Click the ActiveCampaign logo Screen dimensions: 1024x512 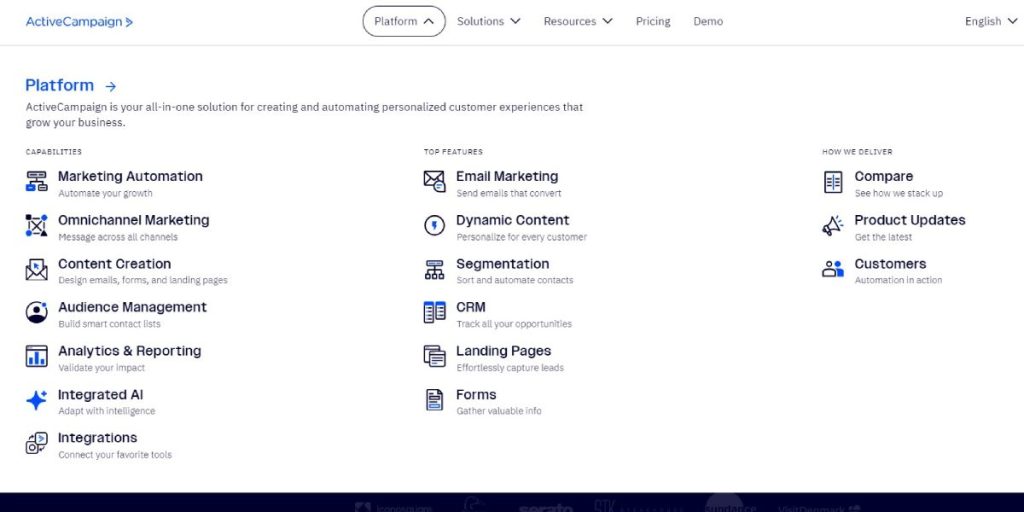(79, 22)
